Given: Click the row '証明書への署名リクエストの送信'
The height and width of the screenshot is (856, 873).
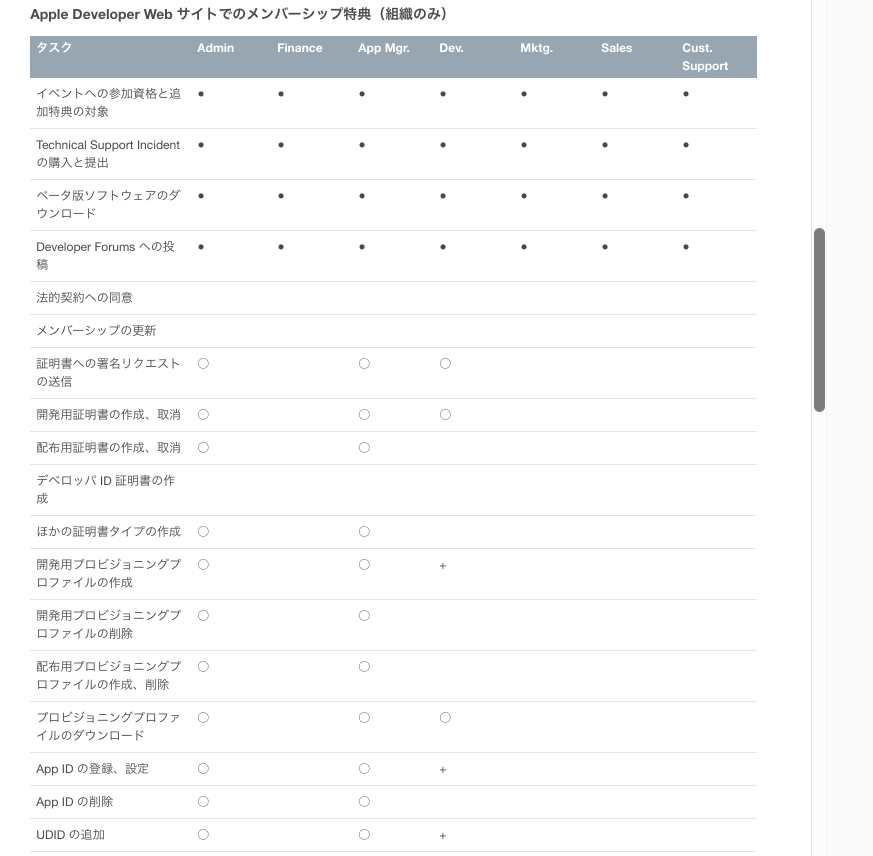Looking at the screenshot, I should (x=393, y=373).
